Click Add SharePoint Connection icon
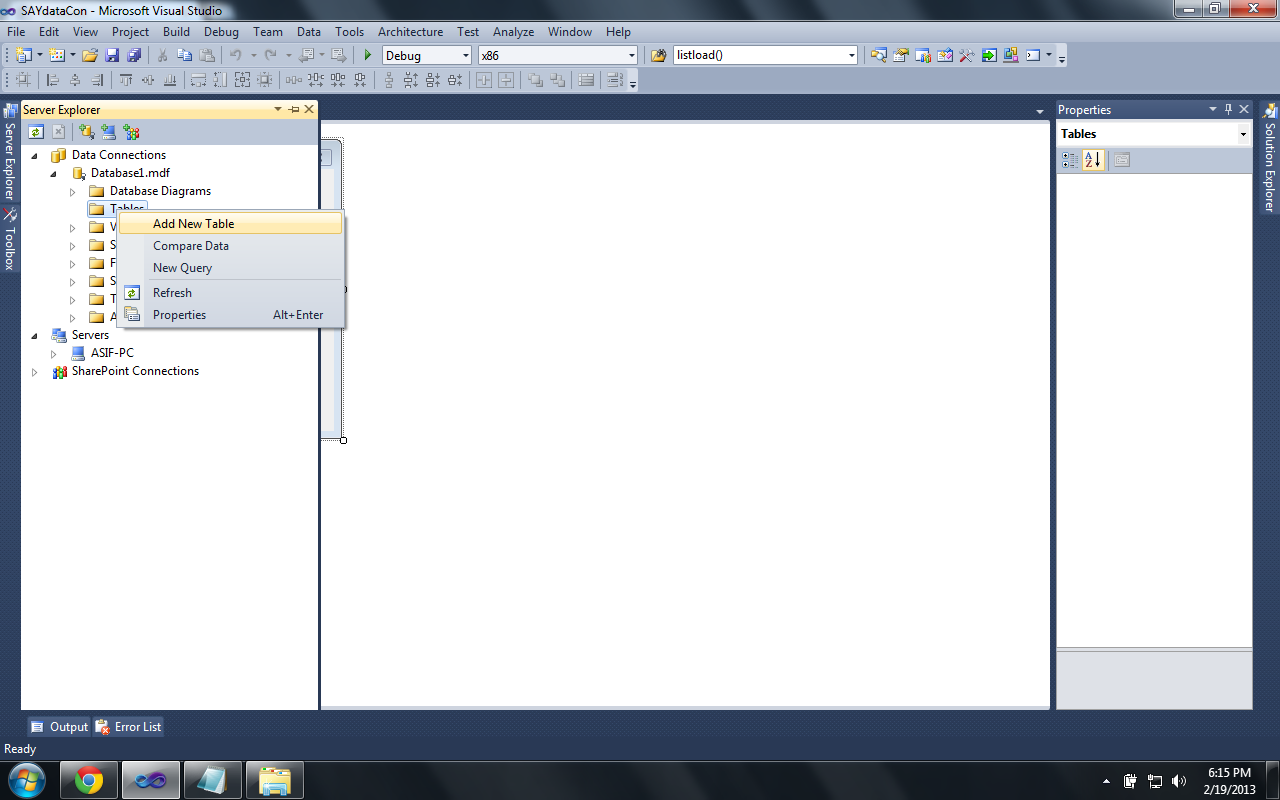The width and height of the screenshot is (1280, 800). coord(131,131)
